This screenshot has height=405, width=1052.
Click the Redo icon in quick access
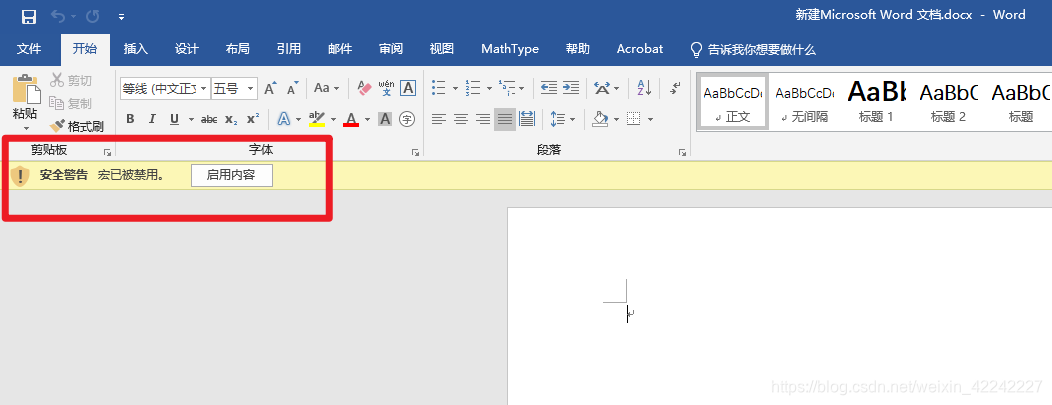(x=93, y=17)
